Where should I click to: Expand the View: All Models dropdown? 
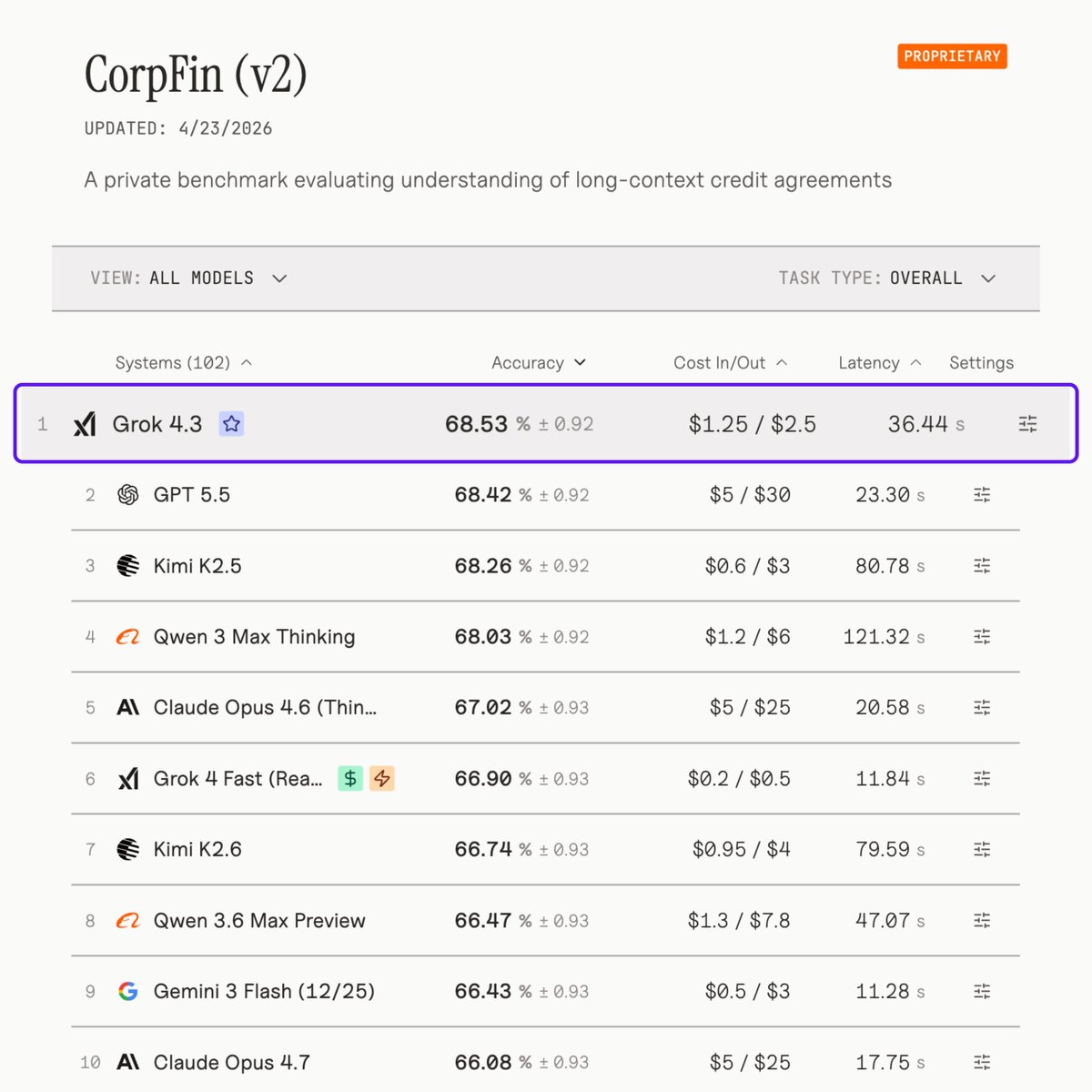[188, 278]
